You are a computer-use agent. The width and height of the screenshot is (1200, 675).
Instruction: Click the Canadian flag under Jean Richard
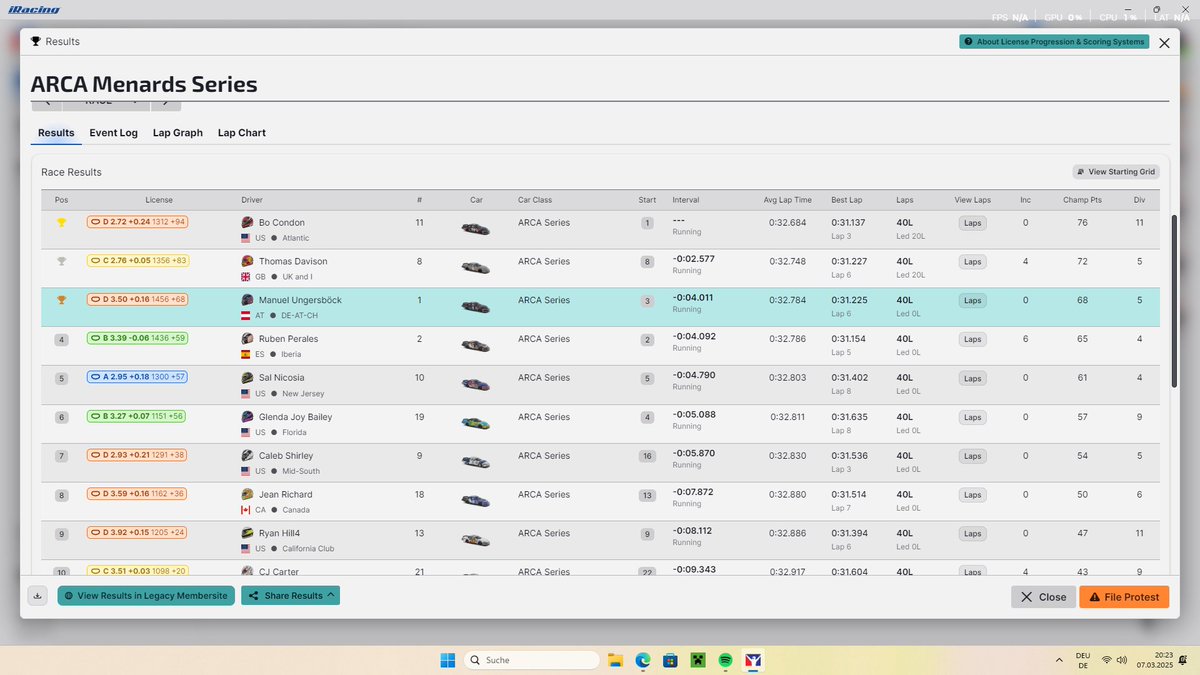246,511
